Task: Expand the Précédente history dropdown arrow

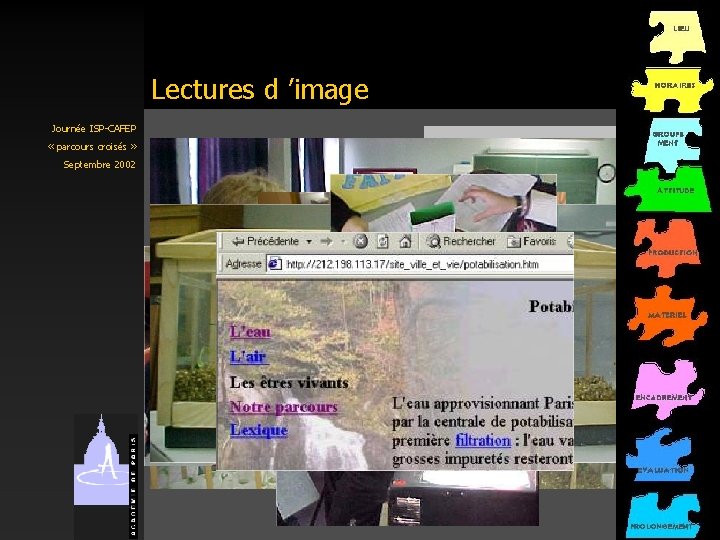Action: tap(309, 242)
